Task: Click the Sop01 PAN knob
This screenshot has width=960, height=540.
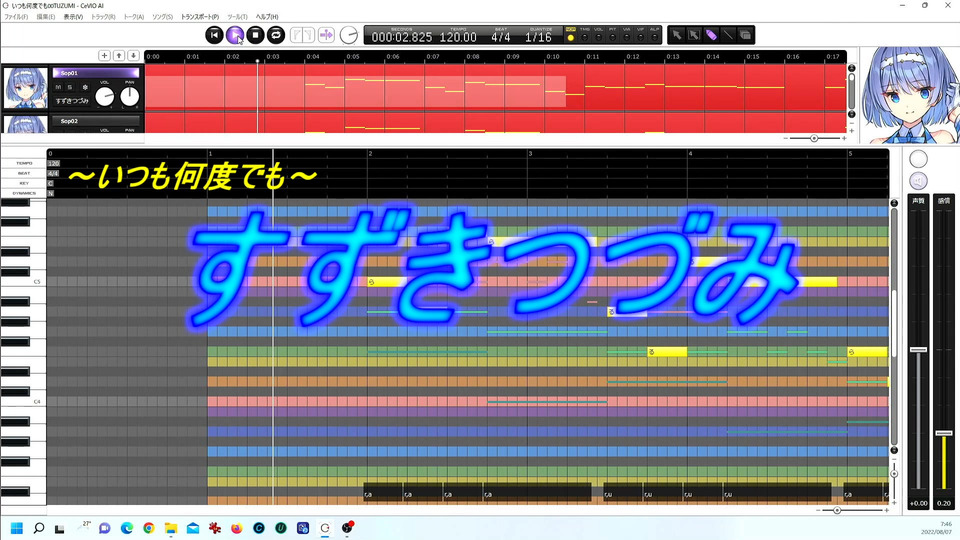Action: point(130,96)
